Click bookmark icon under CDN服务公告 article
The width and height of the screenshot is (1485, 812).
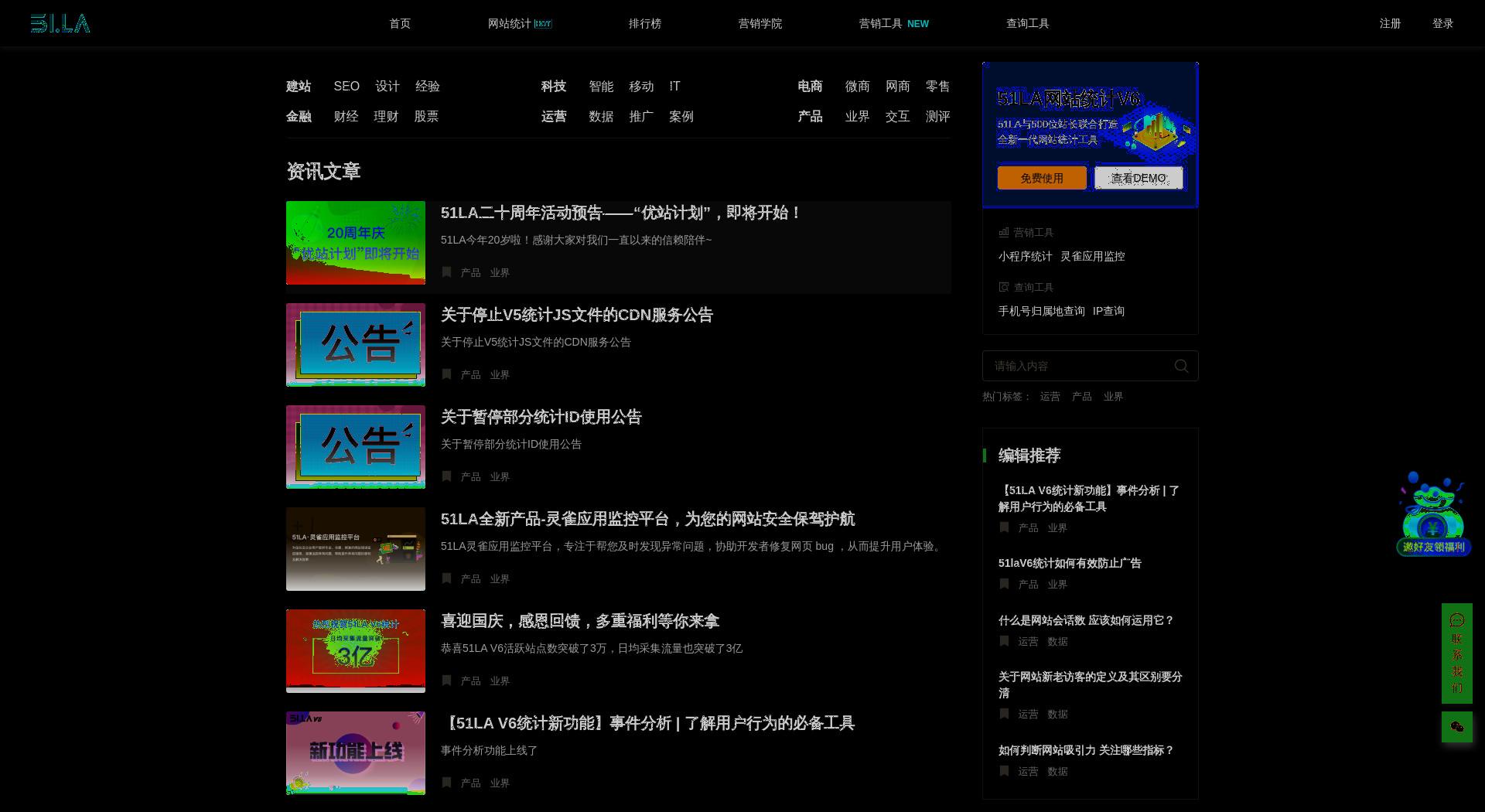coord(446,374)
